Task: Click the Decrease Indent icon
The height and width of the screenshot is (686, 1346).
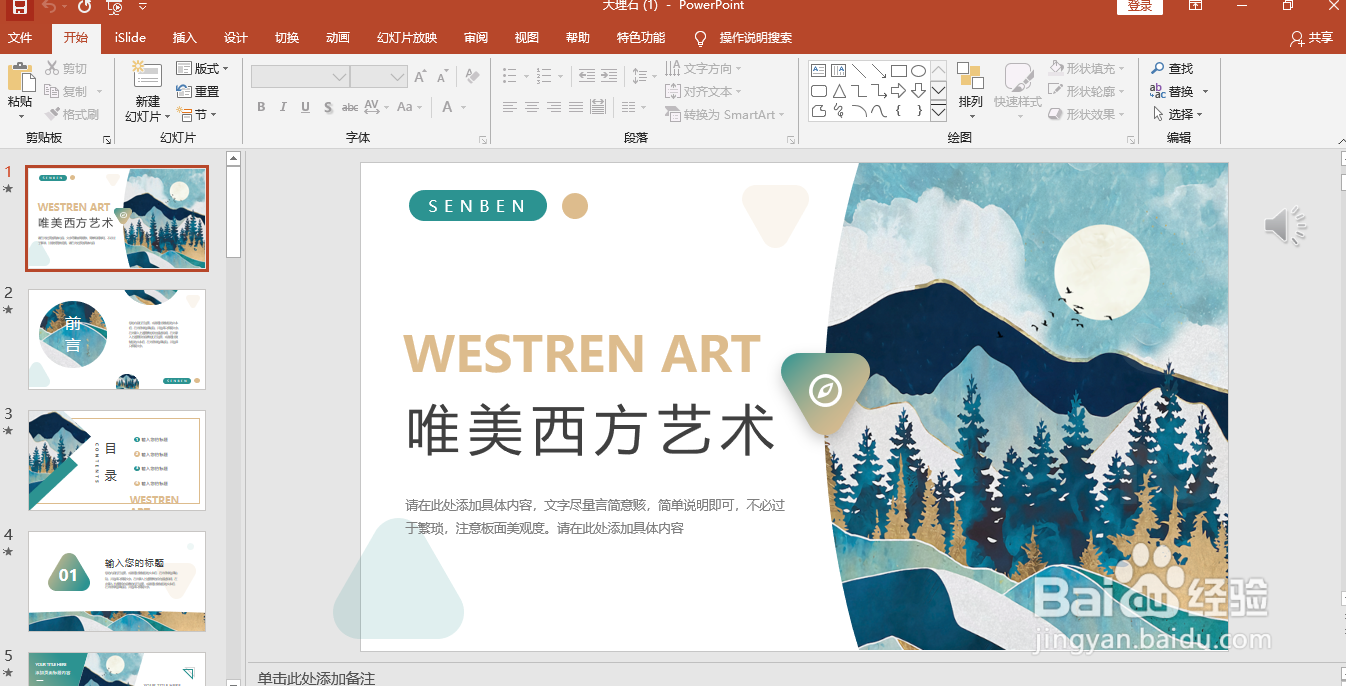Action: (x=586, y=76)
